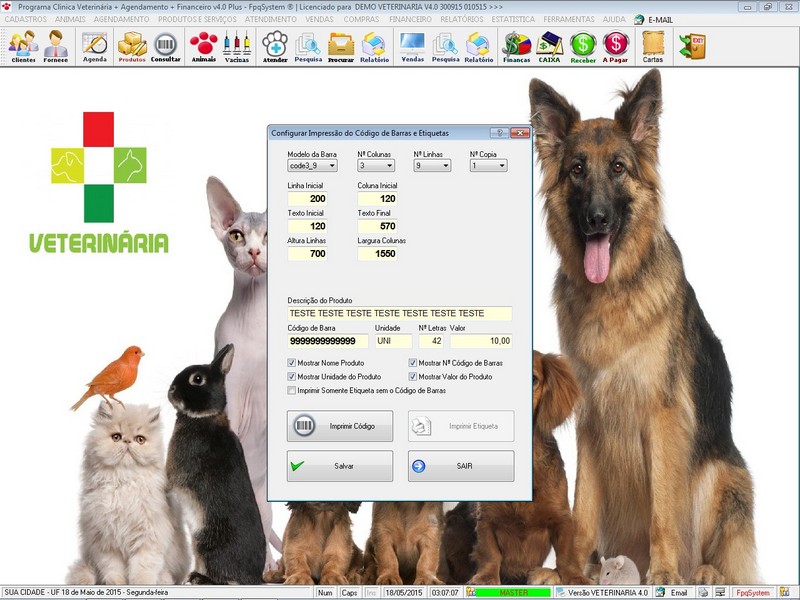Click Pesquisa icon next to Atender
Screen dimensions: 800x600
pos(308,46)
